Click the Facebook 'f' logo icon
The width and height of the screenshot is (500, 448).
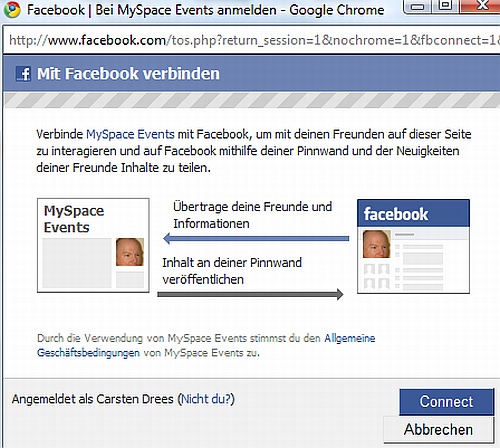pyautogui.click(x=24, y=74)
